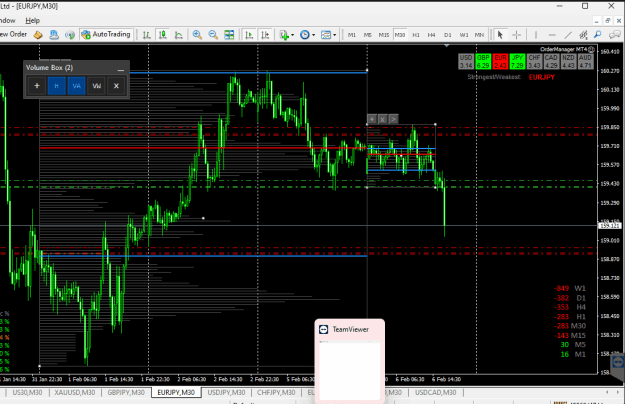Screen dimensions: 625x404
Task: Switch to the GBPJPY,M30 chart tab
Action: 126,392
